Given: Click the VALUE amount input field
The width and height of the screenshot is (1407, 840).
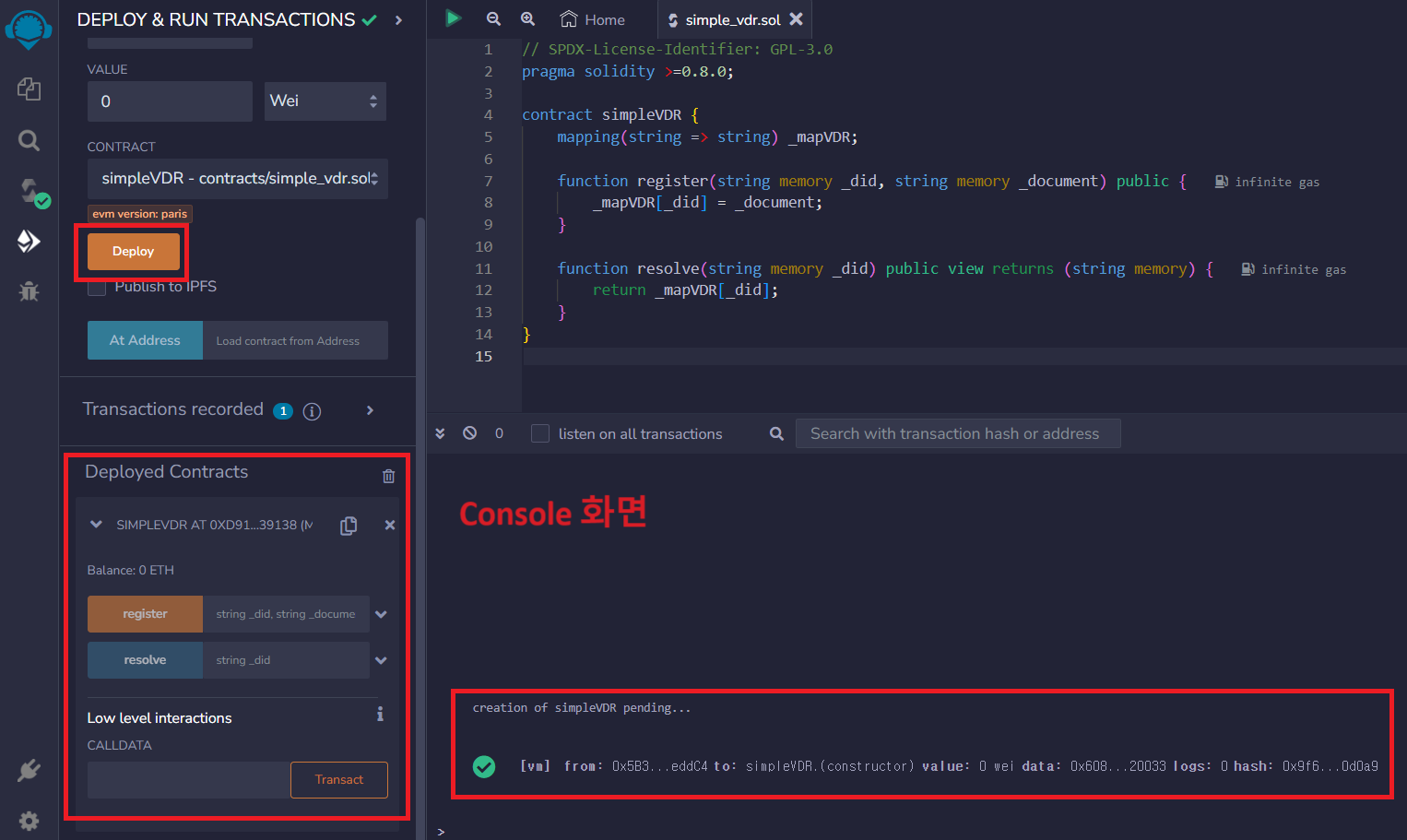Looking at the screenshot, I should coord(170,101).
